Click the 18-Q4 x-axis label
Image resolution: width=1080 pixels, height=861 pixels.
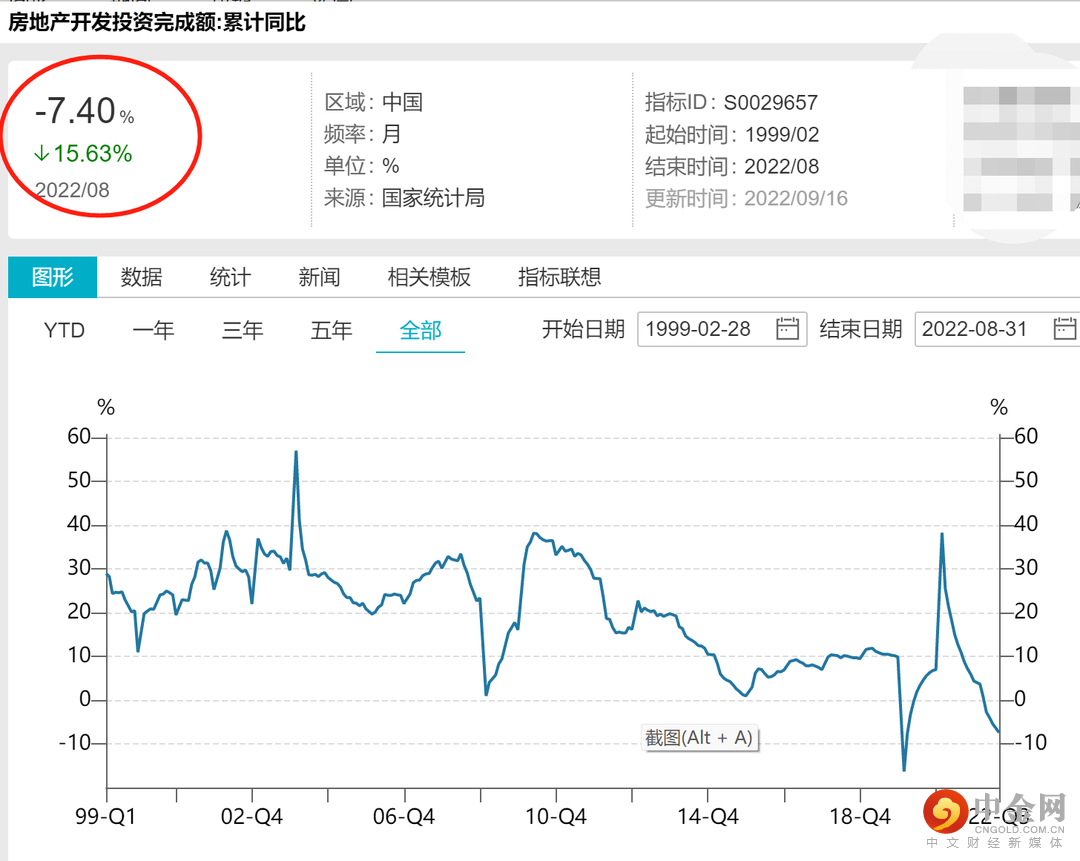click(860, 817)
